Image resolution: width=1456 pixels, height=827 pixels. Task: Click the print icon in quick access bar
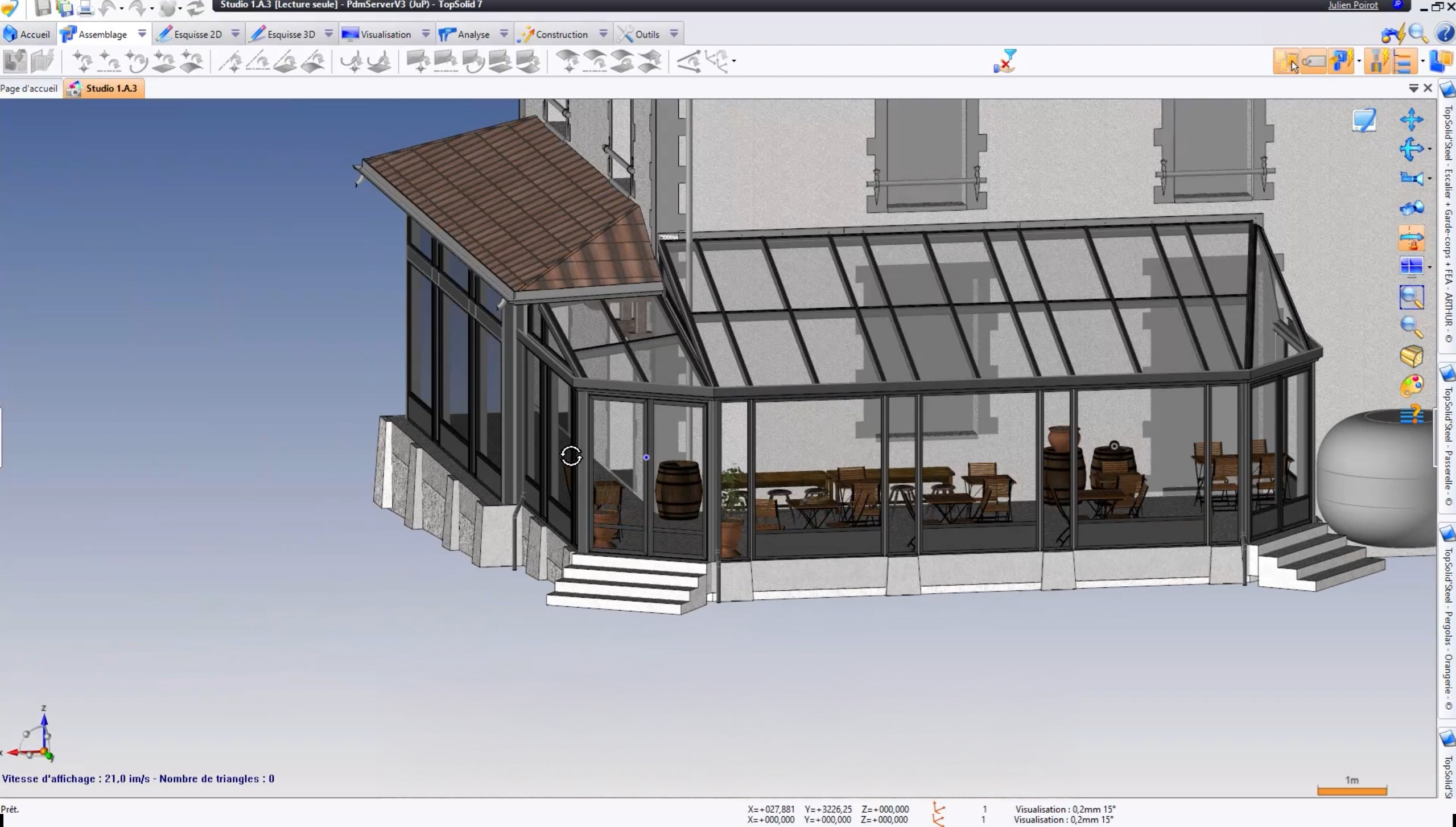85,8
